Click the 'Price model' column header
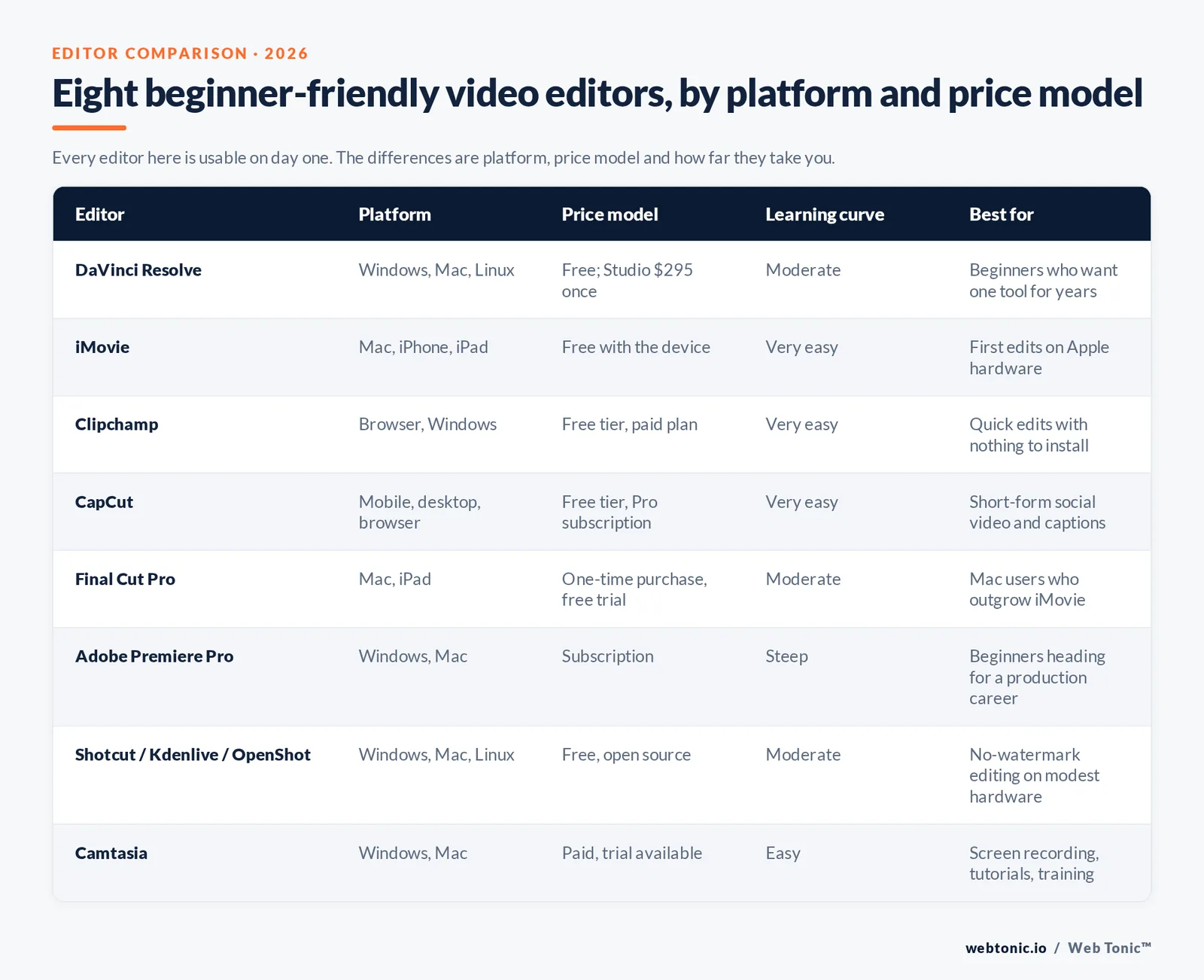 (610, 215)
